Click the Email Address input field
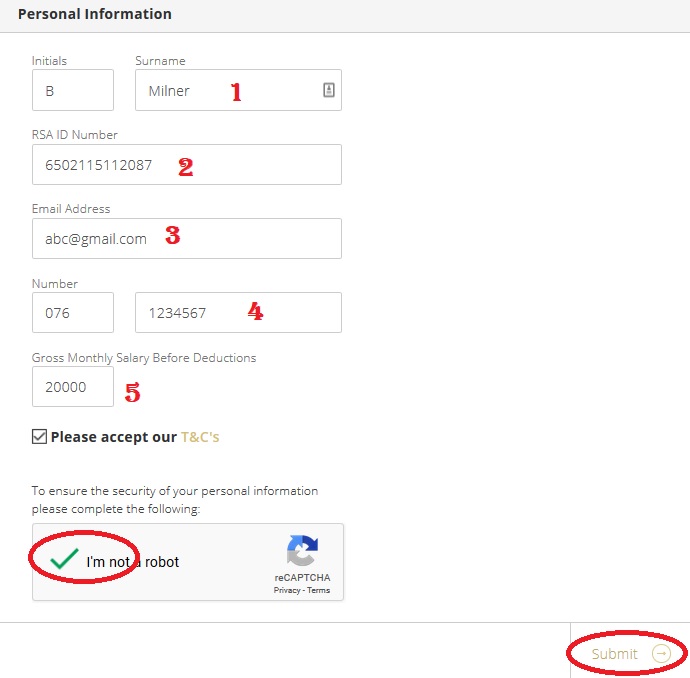Image resolution: width=690 pixels, height=678 pixels. tap(186, 239)
